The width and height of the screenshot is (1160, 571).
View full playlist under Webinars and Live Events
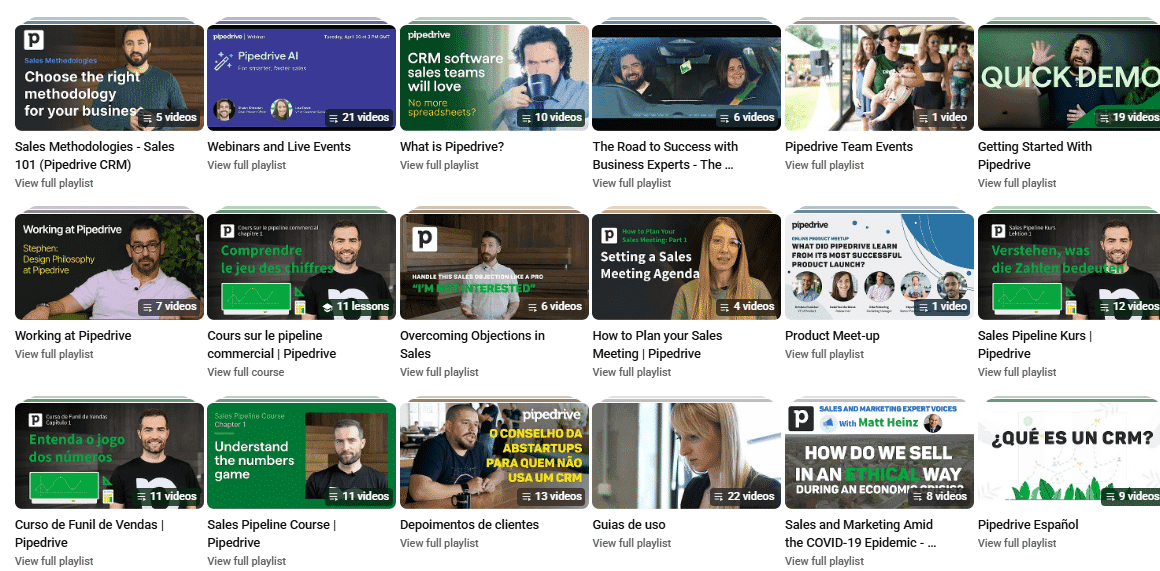[x=246, y=165]
